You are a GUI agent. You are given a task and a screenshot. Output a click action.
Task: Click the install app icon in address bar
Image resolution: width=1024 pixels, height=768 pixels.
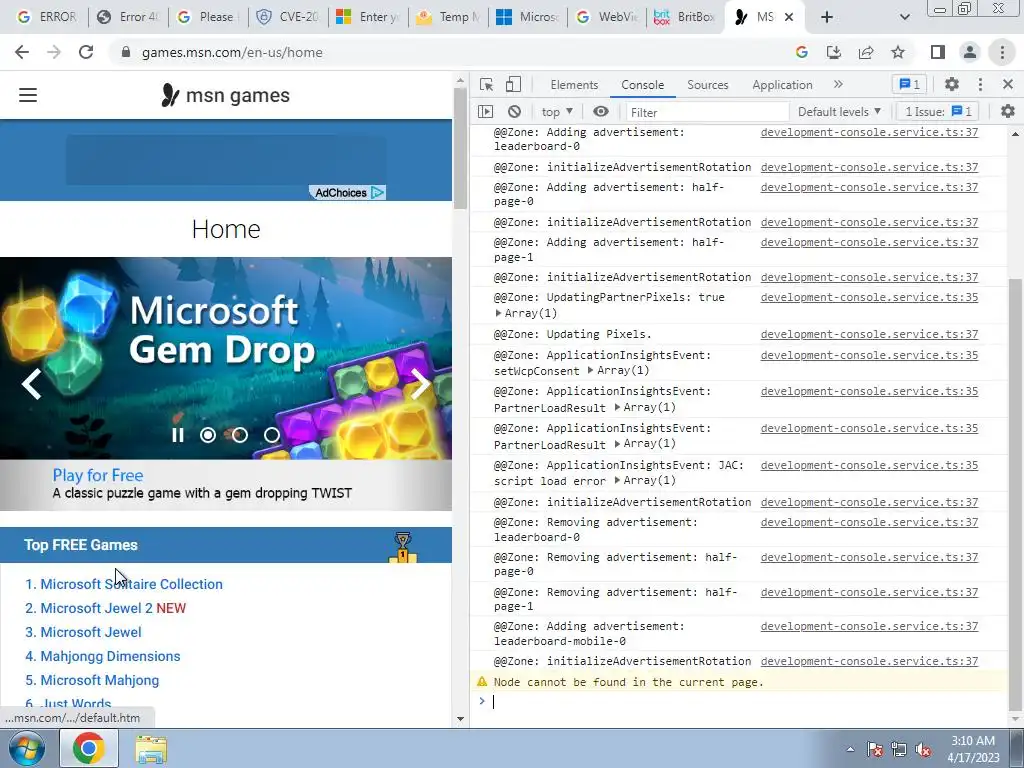pos(833,52)
